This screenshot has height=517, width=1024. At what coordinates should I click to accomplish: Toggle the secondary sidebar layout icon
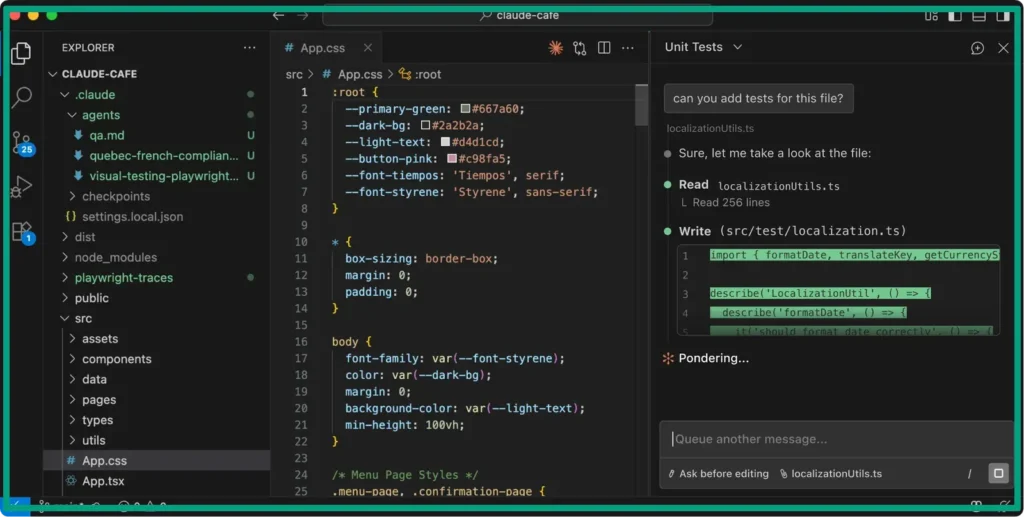[1003, 16]
